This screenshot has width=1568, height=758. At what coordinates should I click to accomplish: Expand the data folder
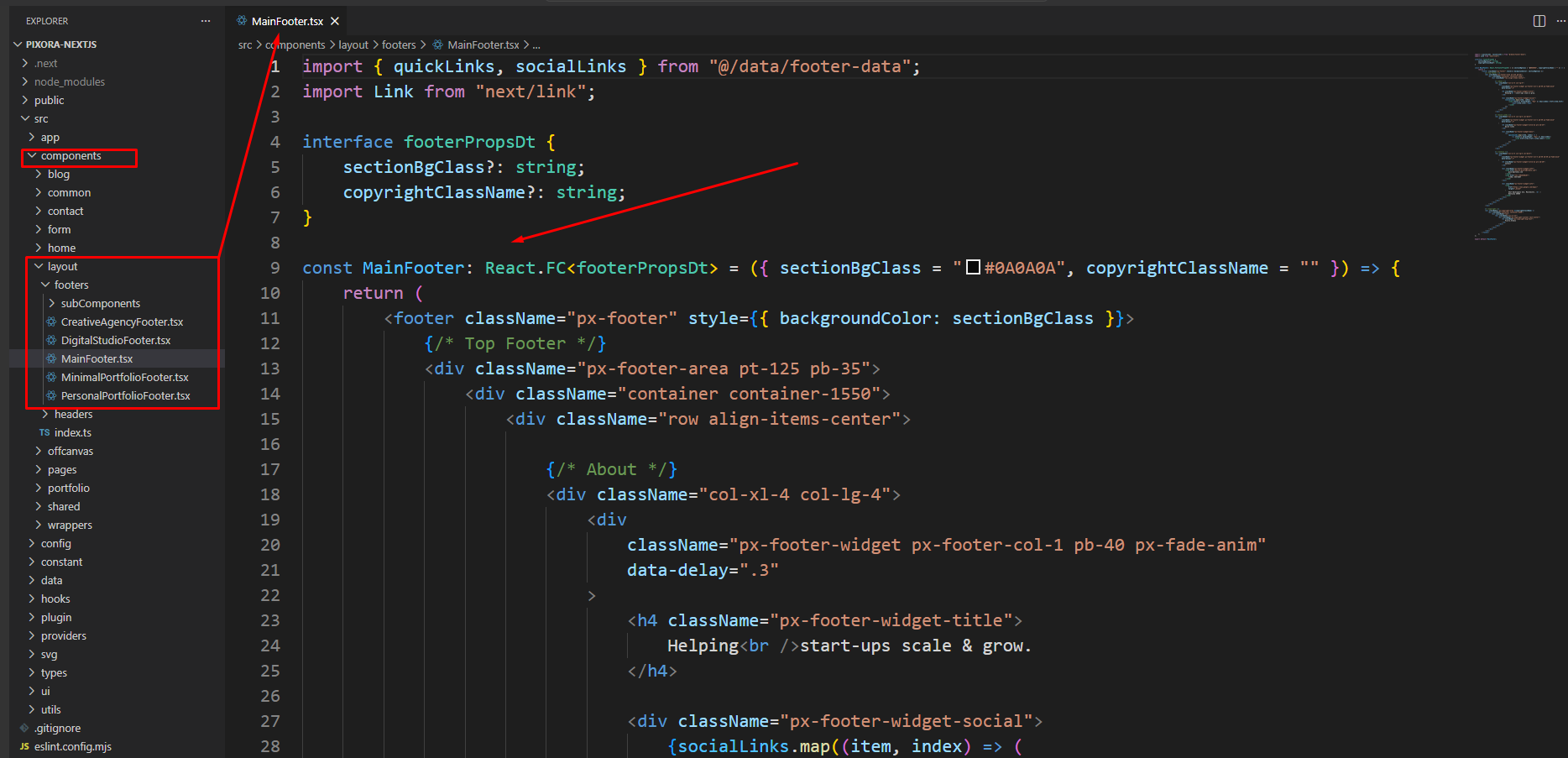click(32, 581)
